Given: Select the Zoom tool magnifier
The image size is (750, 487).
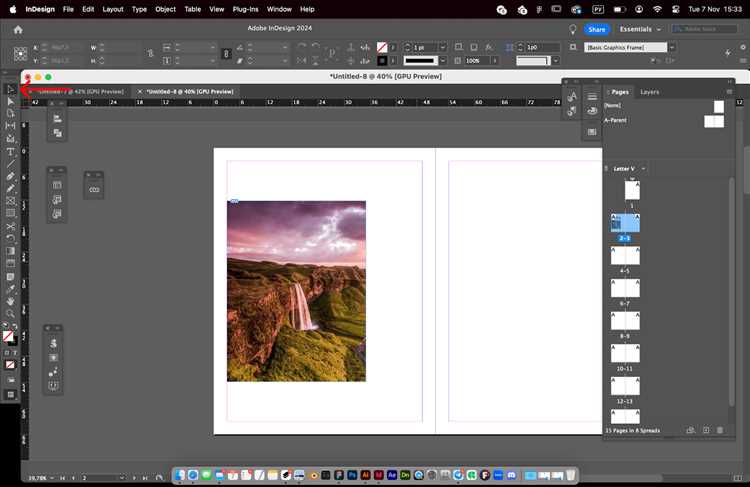Looking at the screenshot, I should click(x=10, y=313).
